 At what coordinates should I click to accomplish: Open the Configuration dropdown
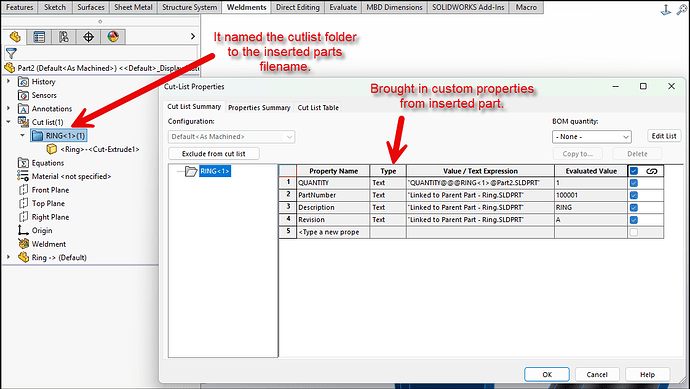tap(231, 137)
